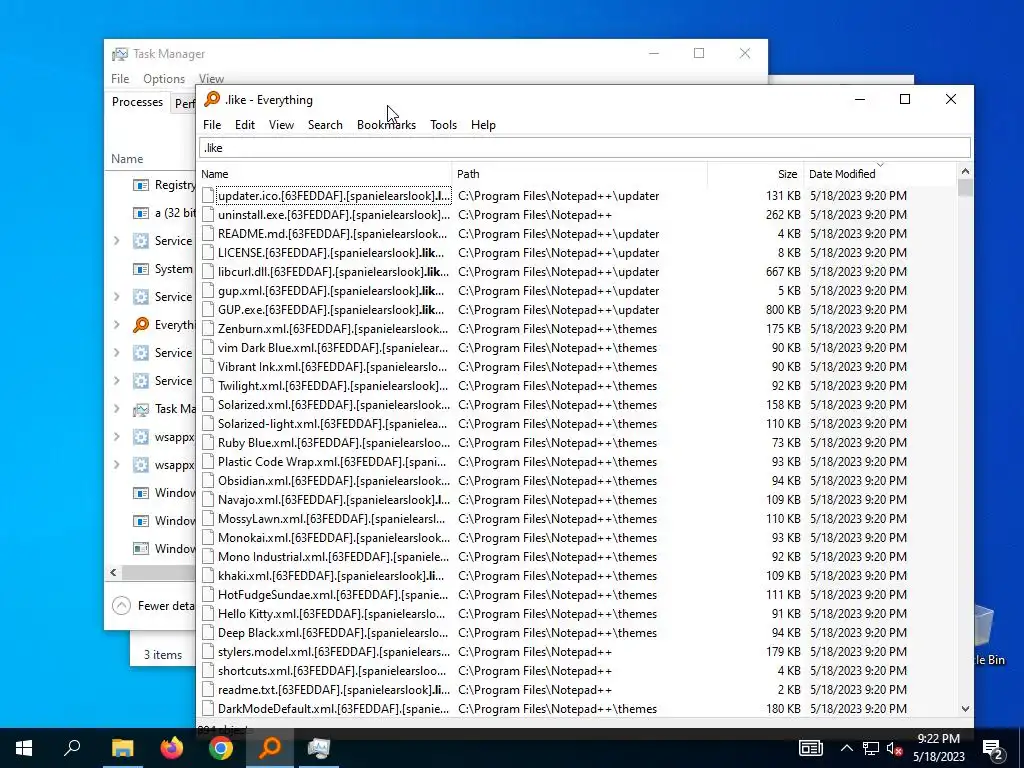Open the File menu in Task Manager
1024x768 pixels.
(x=120, y=78)
